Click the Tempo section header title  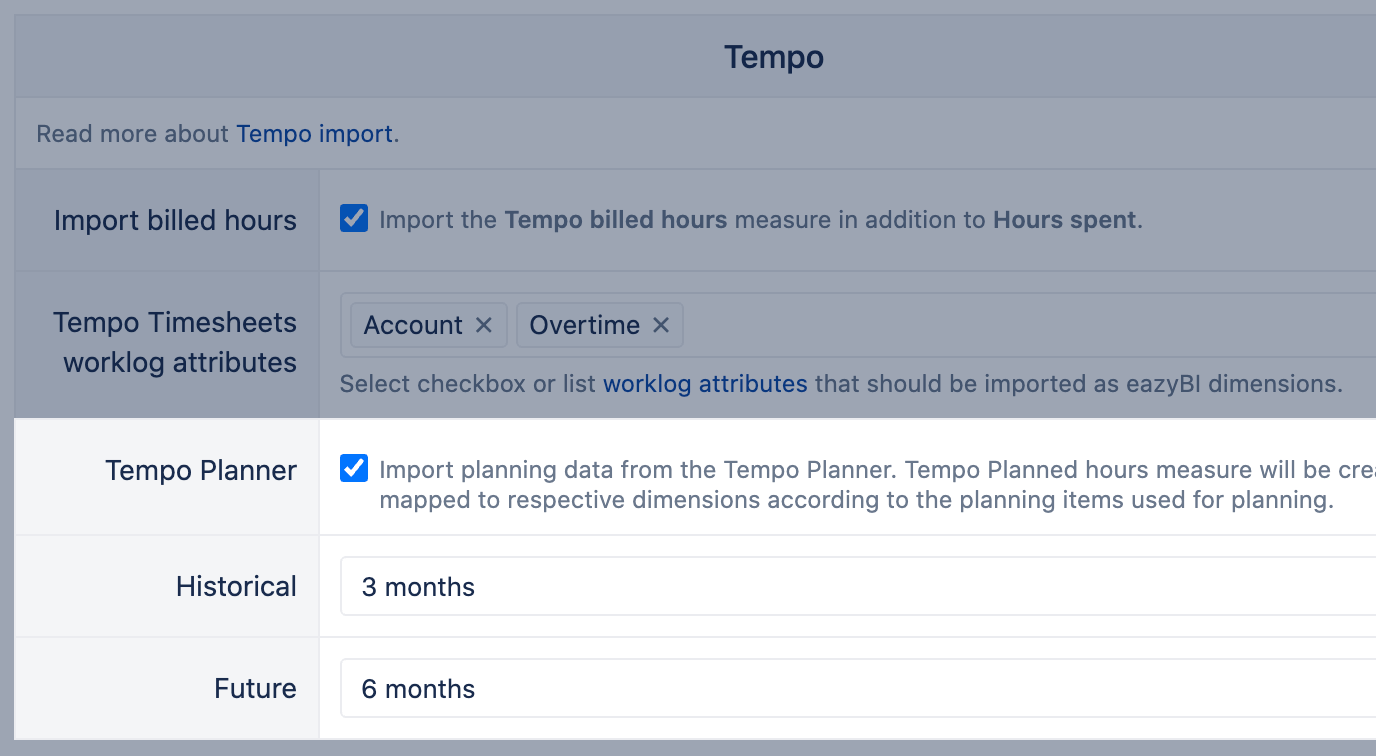point(774,57)
